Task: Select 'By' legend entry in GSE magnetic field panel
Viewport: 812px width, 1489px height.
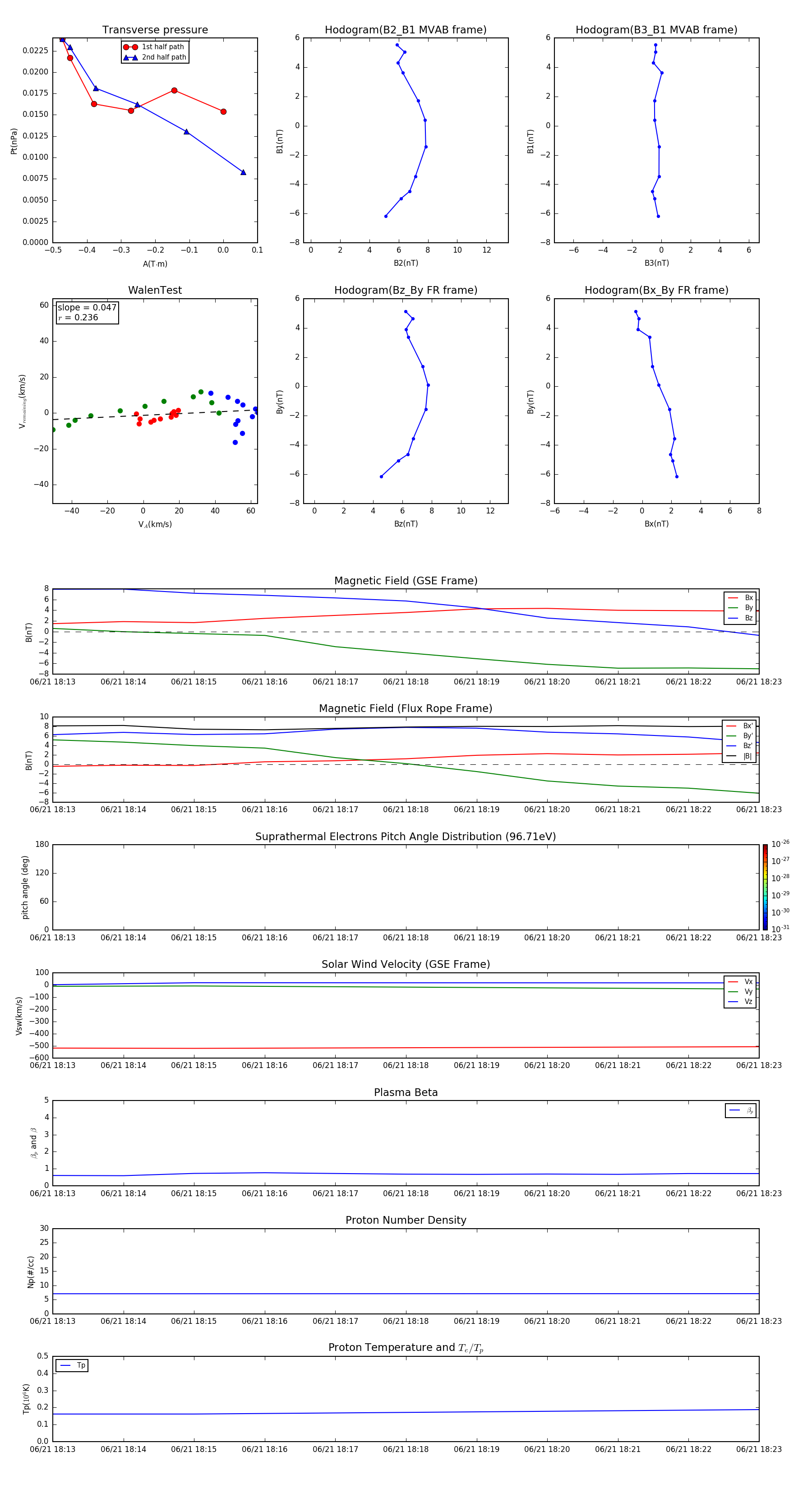Action: pos(740,608)
